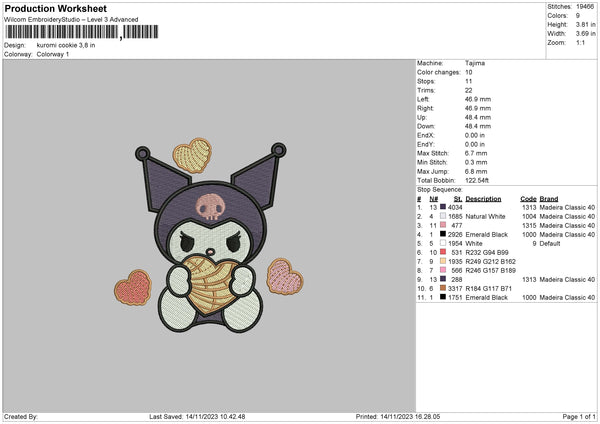Screen dimensions: 600x424
Task: Click the Trims value '22'
Action: point(469,90)
